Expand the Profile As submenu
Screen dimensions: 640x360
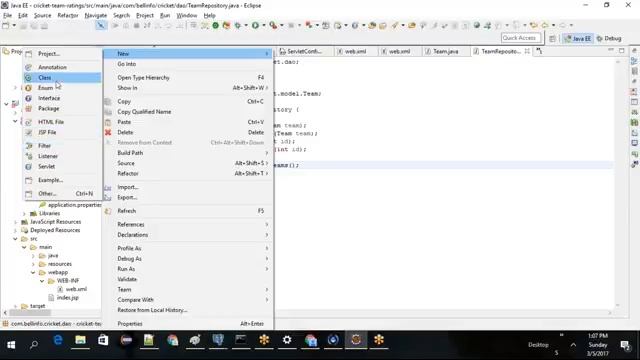188,248
